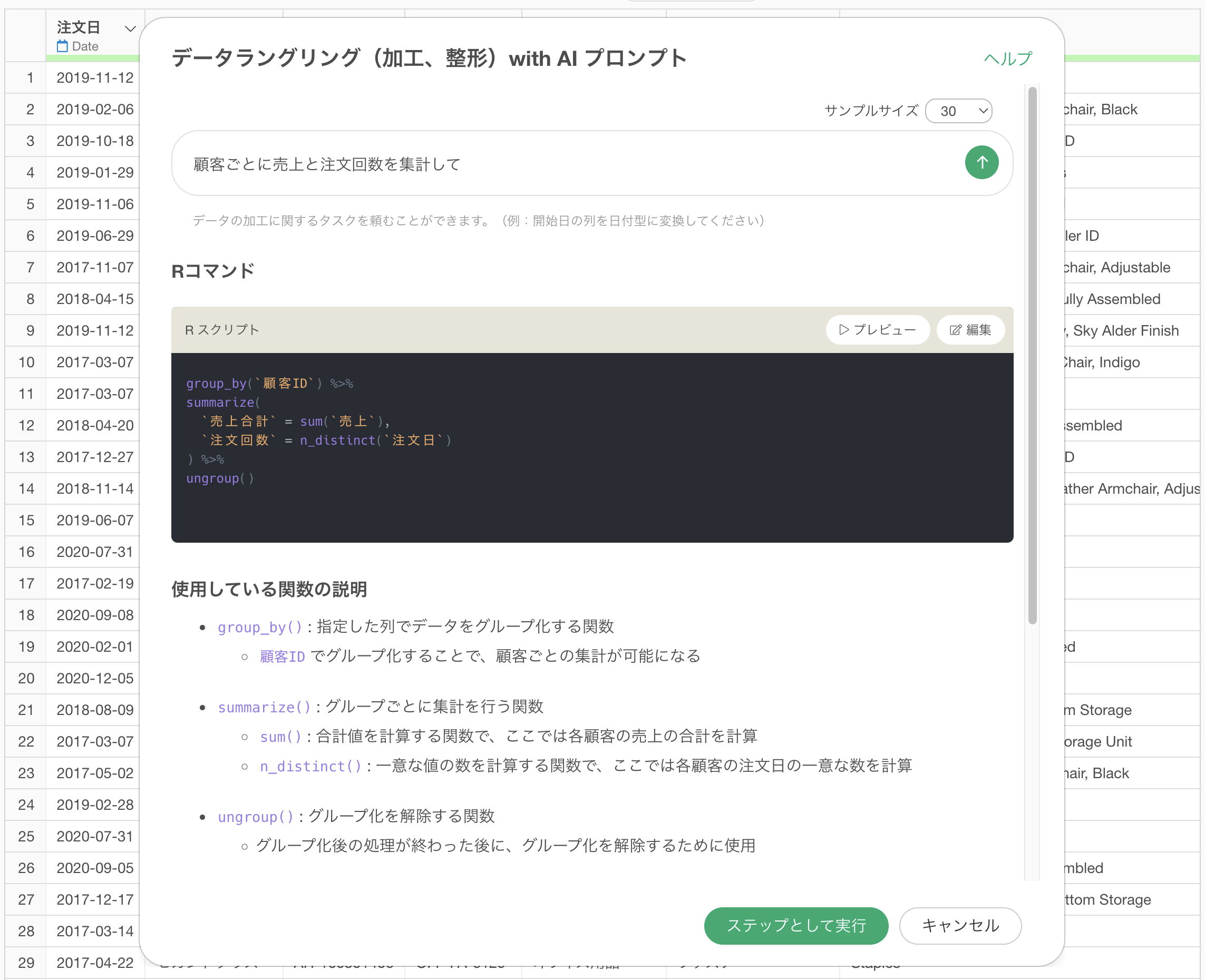Click the sum() function name
This screenshot has width=1205, height=980.
coord(280,737)
